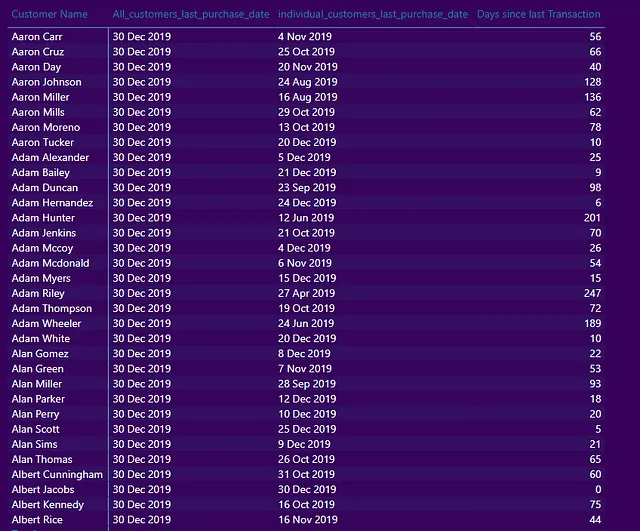Image resolution: width=640 pixels, height=531 pixels.
Task: Click the 4 Nov 2019 purchase date
Action: [x=305, y=37]
